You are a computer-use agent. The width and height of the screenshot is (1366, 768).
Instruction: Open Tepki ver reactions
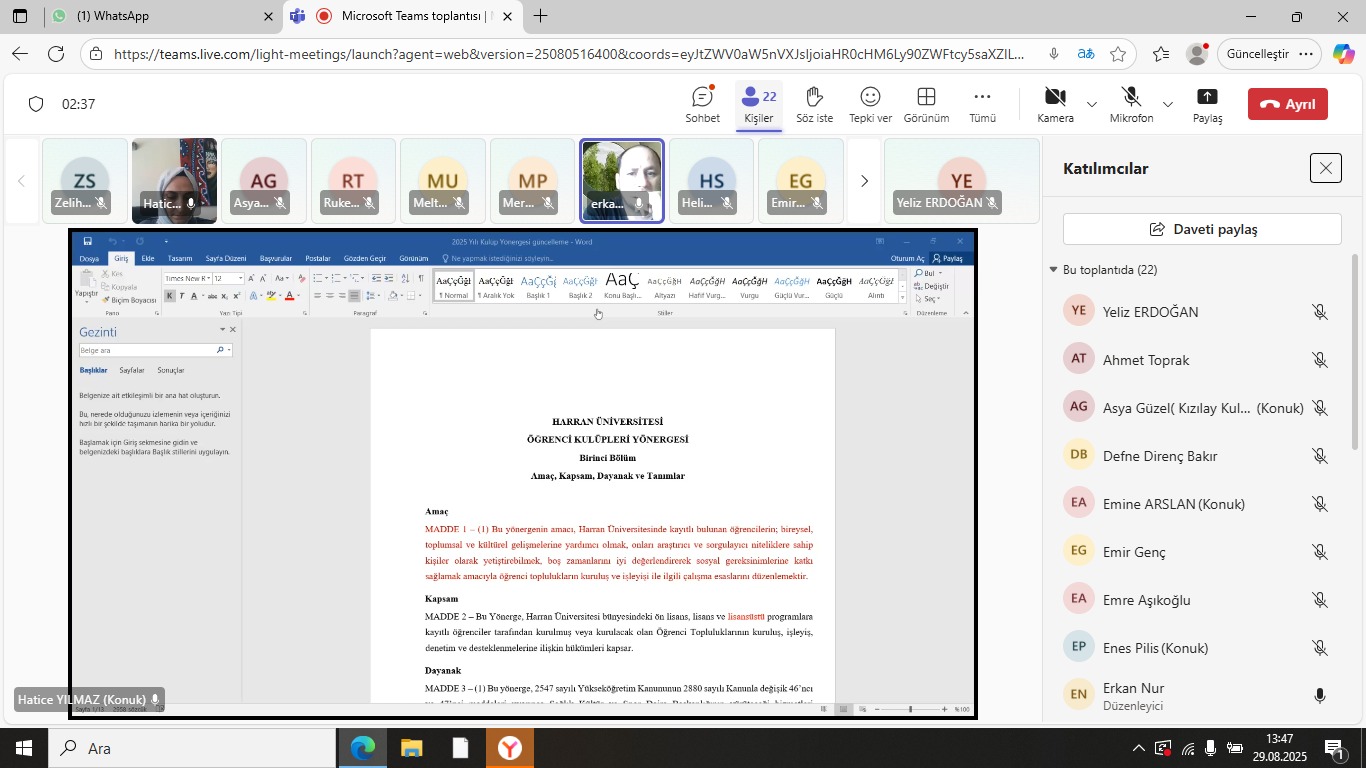(870, 104)
